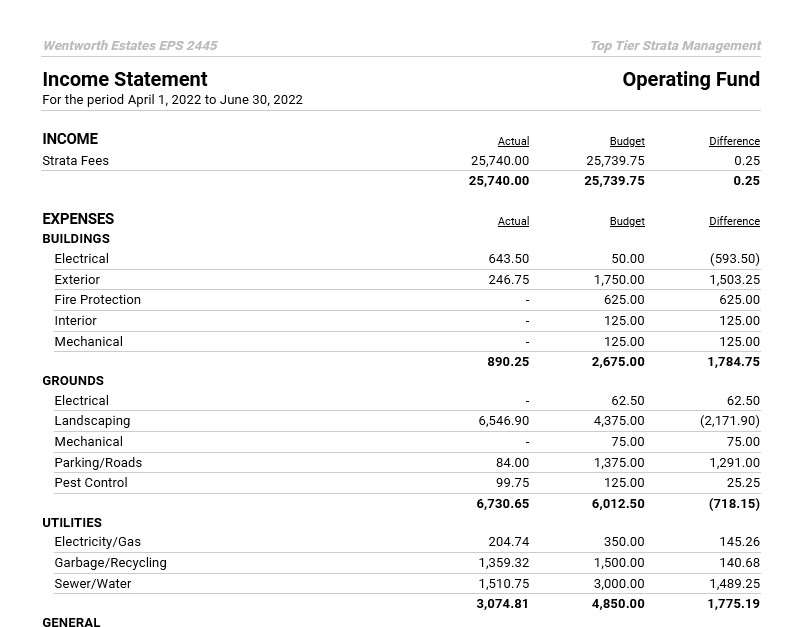
Task: Click the Difference column header under INCOME
Action: coord(734,142)
